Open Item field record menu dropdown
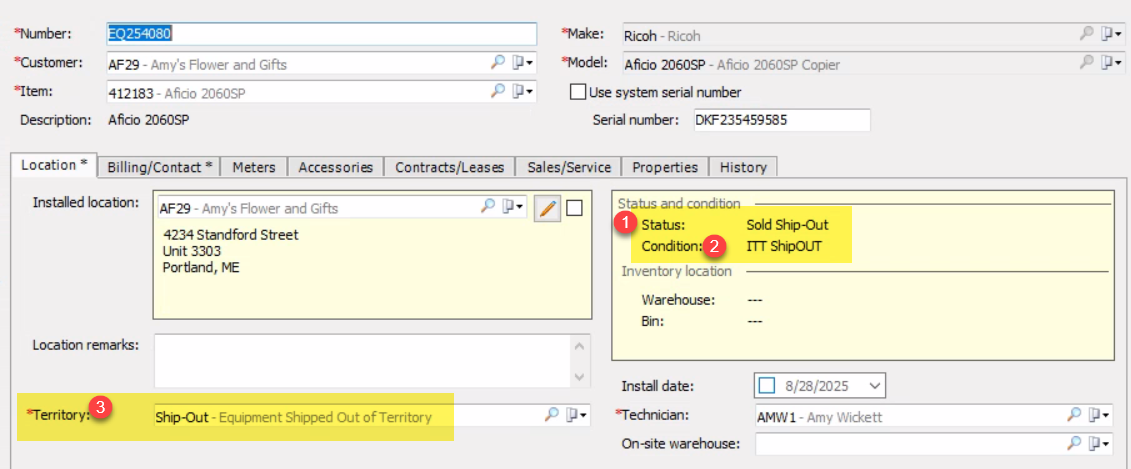This screenshot has height=469, width=1131. coord(523,91)
